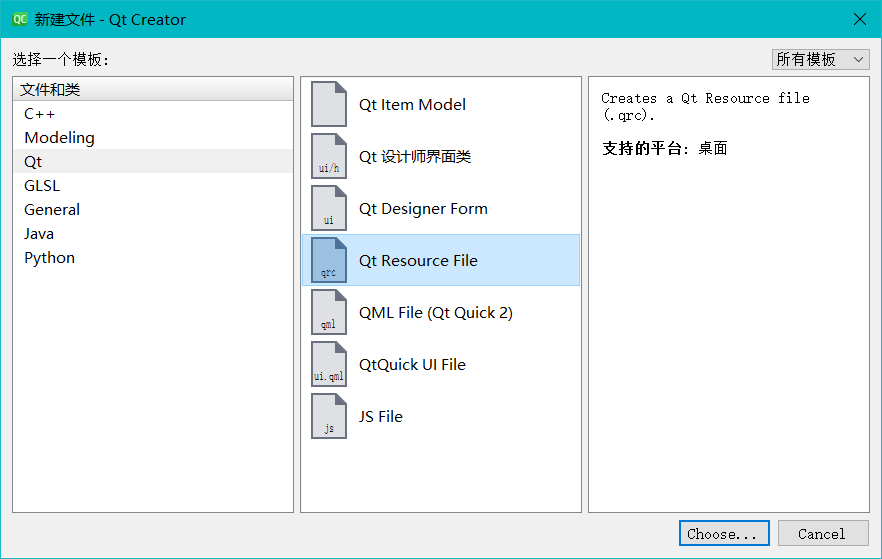
Task: Click the Qt Item Model file icon
Action: pos(329,104)
